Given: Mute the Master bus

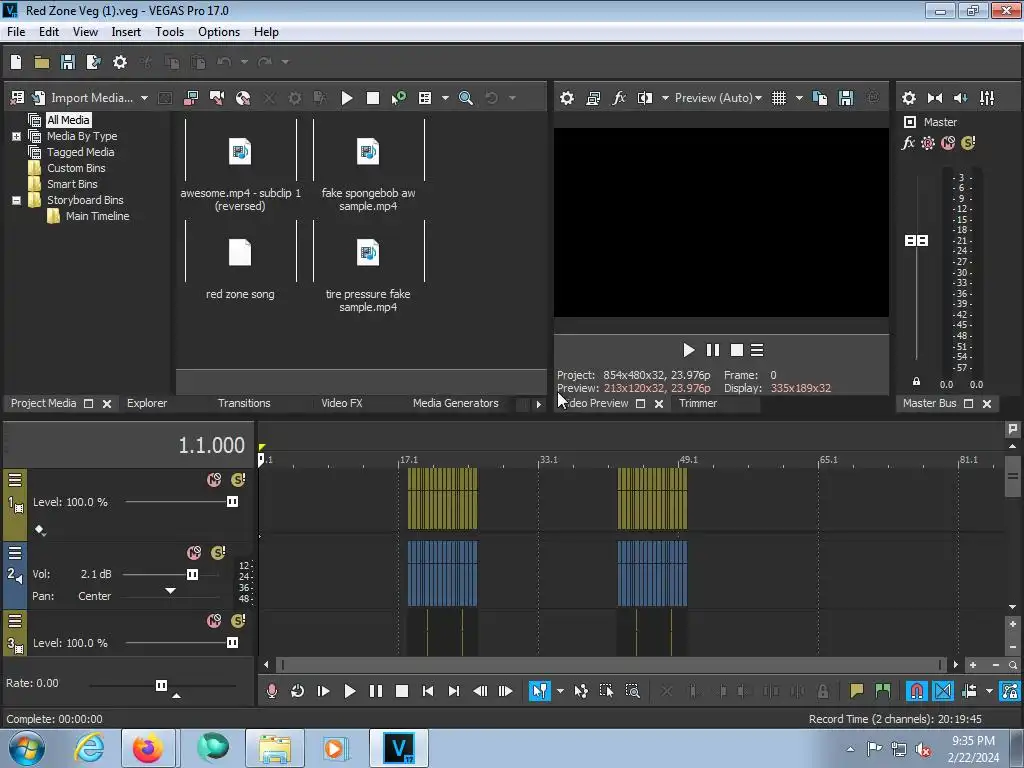Looking at the screenshot, I should 948,143.
